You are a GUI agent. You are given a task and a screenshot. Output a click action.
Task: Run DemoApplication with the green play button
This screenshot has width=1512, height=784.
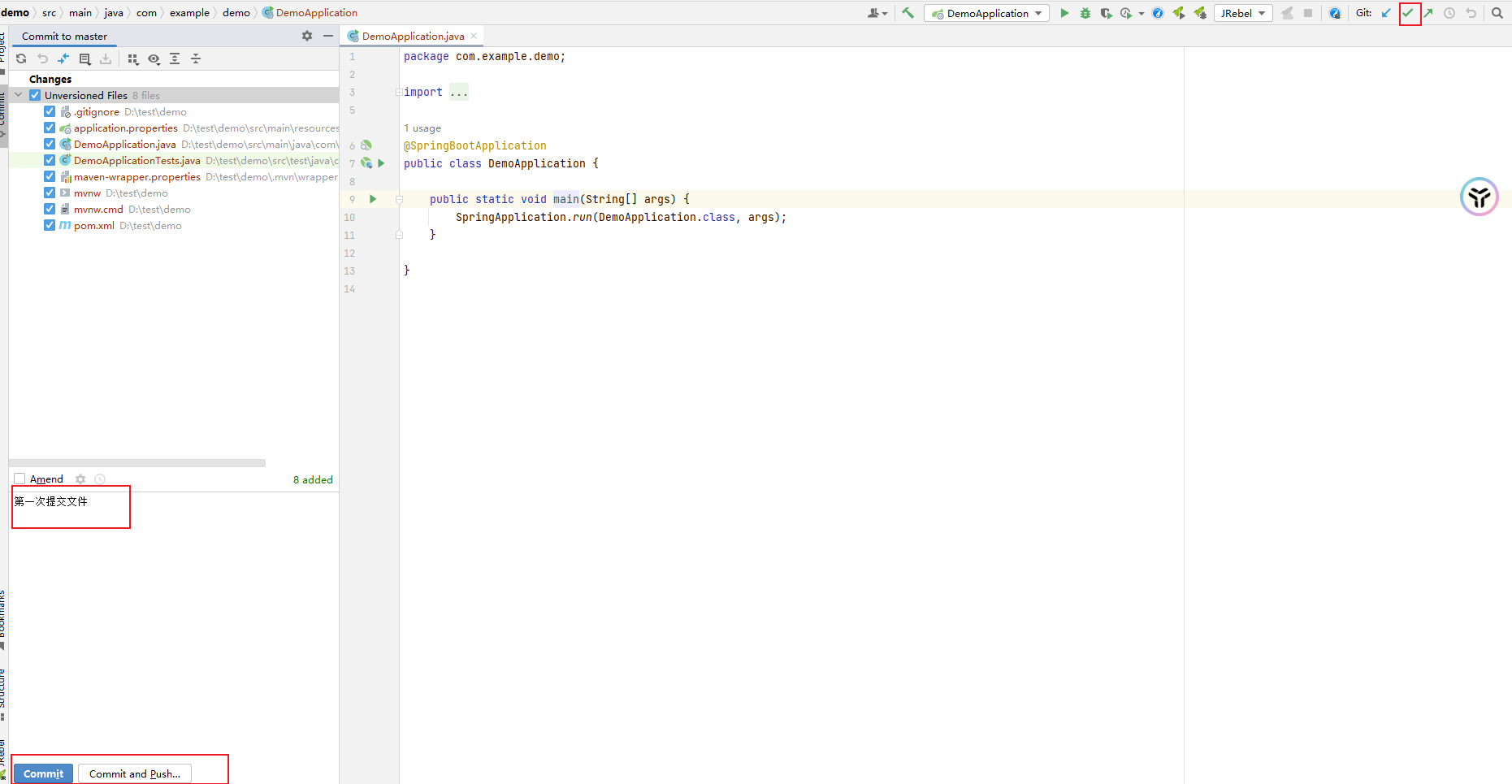click(x=1064, y=13)
